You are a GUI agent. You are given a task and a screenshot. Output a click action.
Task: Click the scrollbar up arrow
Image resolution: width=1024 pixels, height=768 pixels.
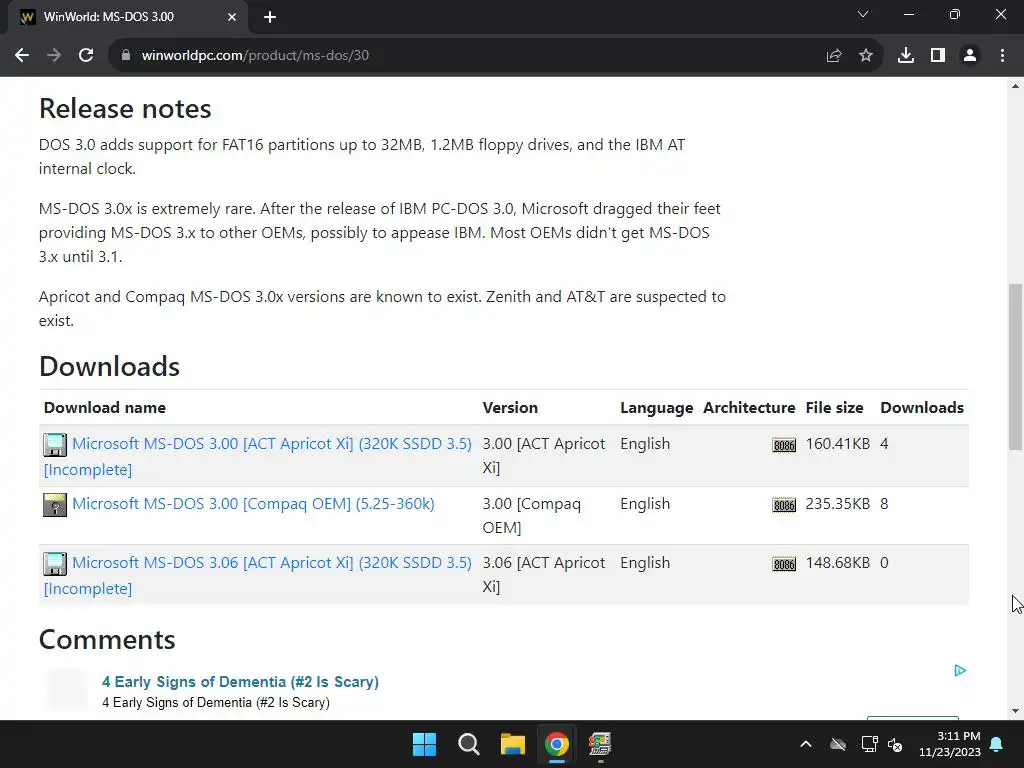click(x=1015, y=86)
